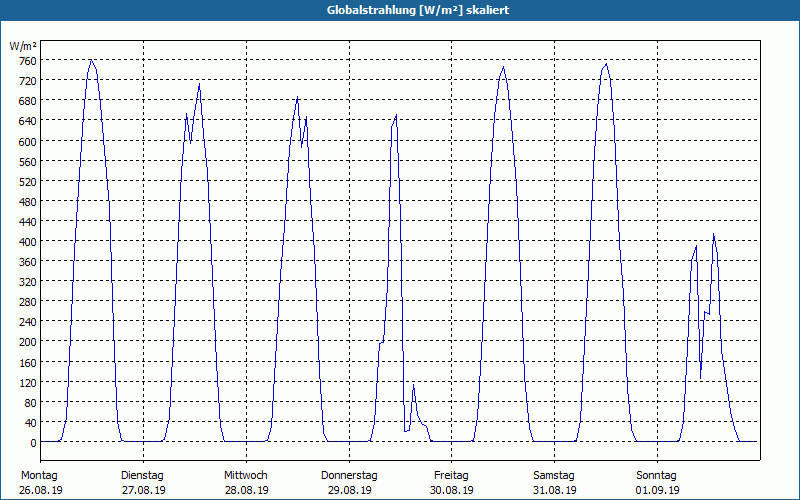The height and width of the screenshot is (500, 800).
Task: Click the '01.09.19' date label
Action: [x=657, y=490]
